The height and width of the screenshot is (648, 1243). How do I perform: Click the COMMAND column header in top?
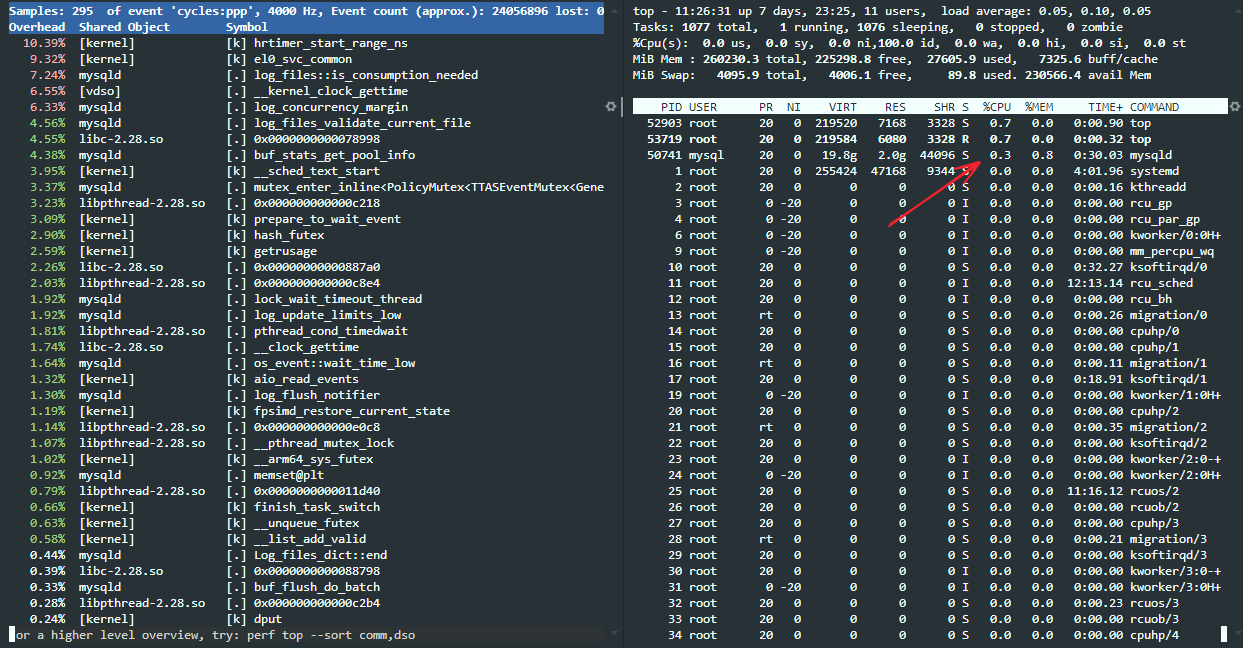[x=1154, y=107]
